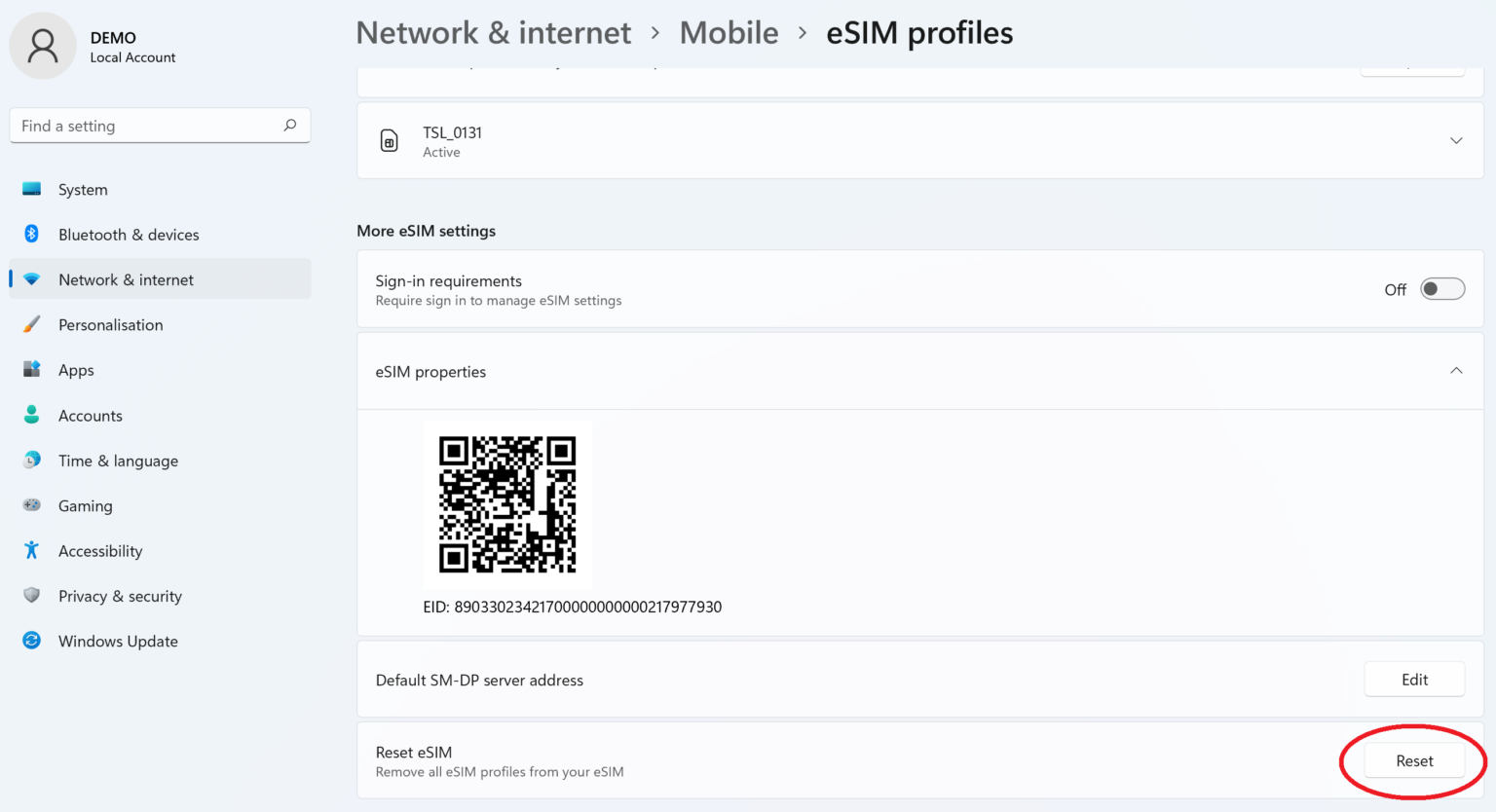Toggle Sign-in requirements on
1496x812 pixels.
1442,288
